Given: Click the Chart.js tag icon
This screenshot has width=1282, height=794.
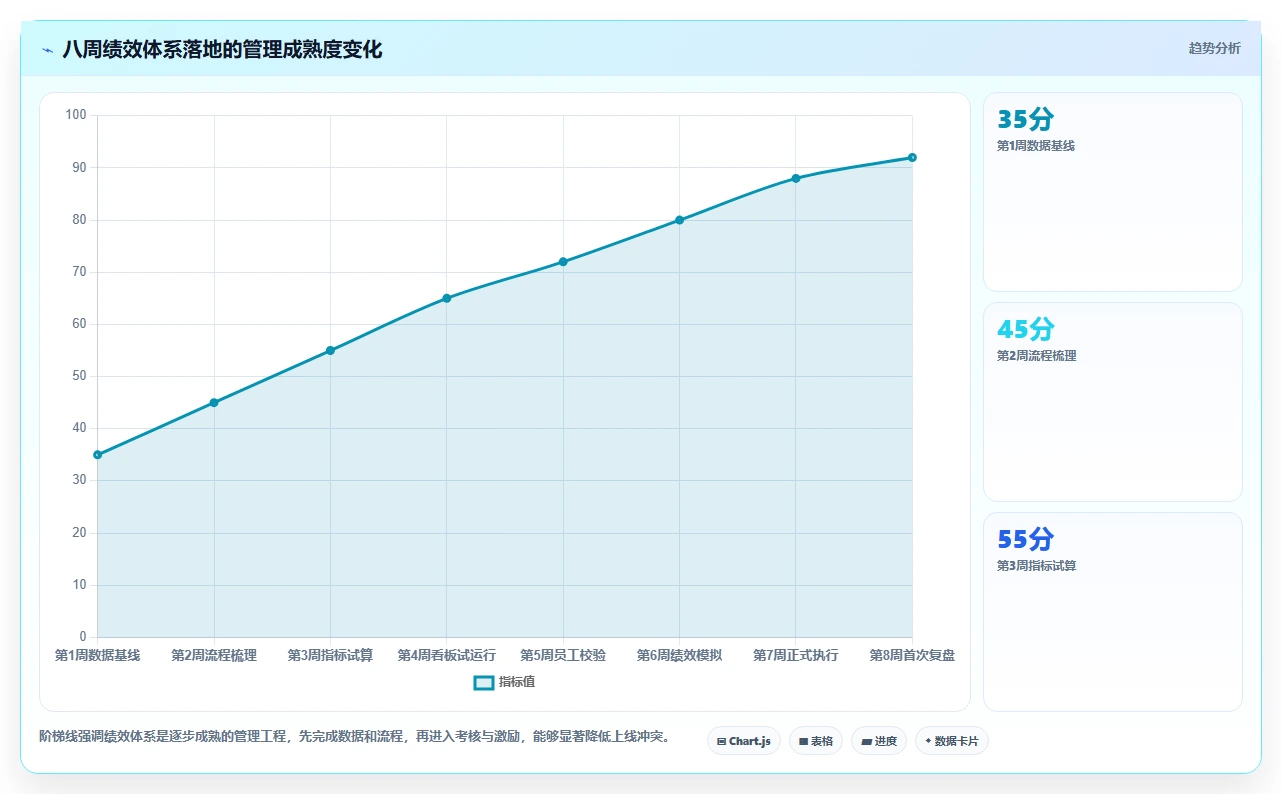Looking at the screenshot, I should [x=721, y=742].
